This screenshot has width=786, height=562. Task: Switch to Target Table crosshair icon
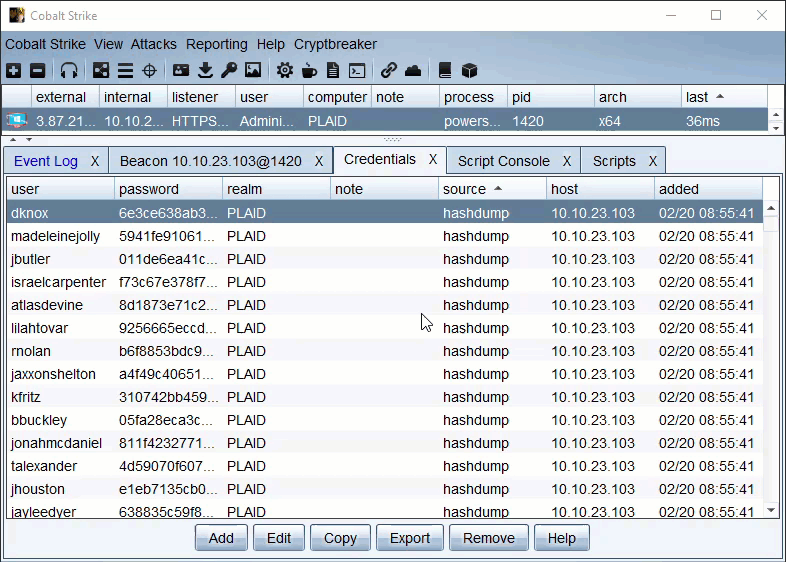click(x=149, y=71)
